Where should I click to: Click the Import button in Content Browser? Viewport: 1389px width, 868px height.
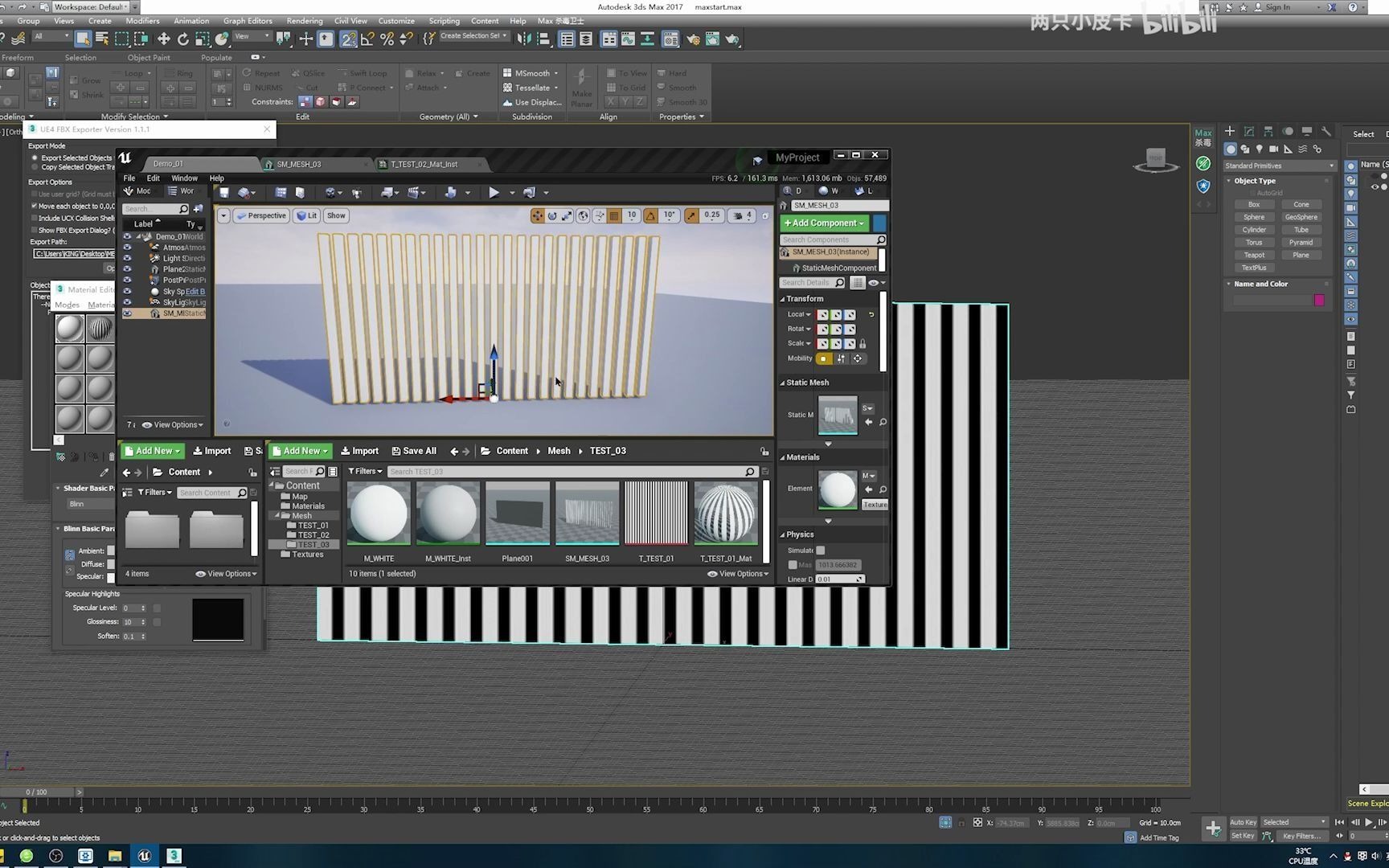(x=359, y=451)
